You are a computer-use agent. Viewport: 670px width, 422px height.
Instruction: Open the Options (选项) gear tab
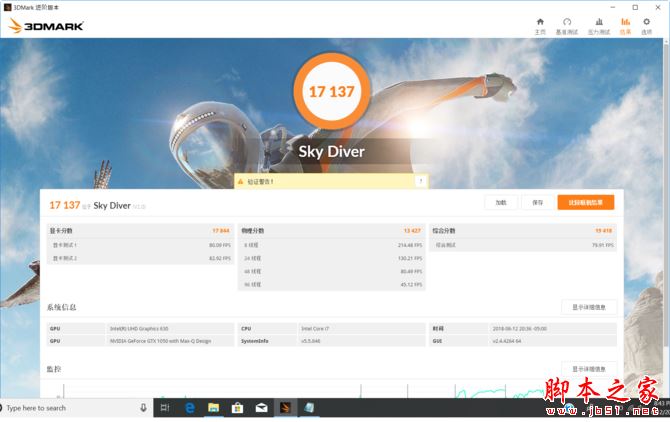tap(646, 26)
